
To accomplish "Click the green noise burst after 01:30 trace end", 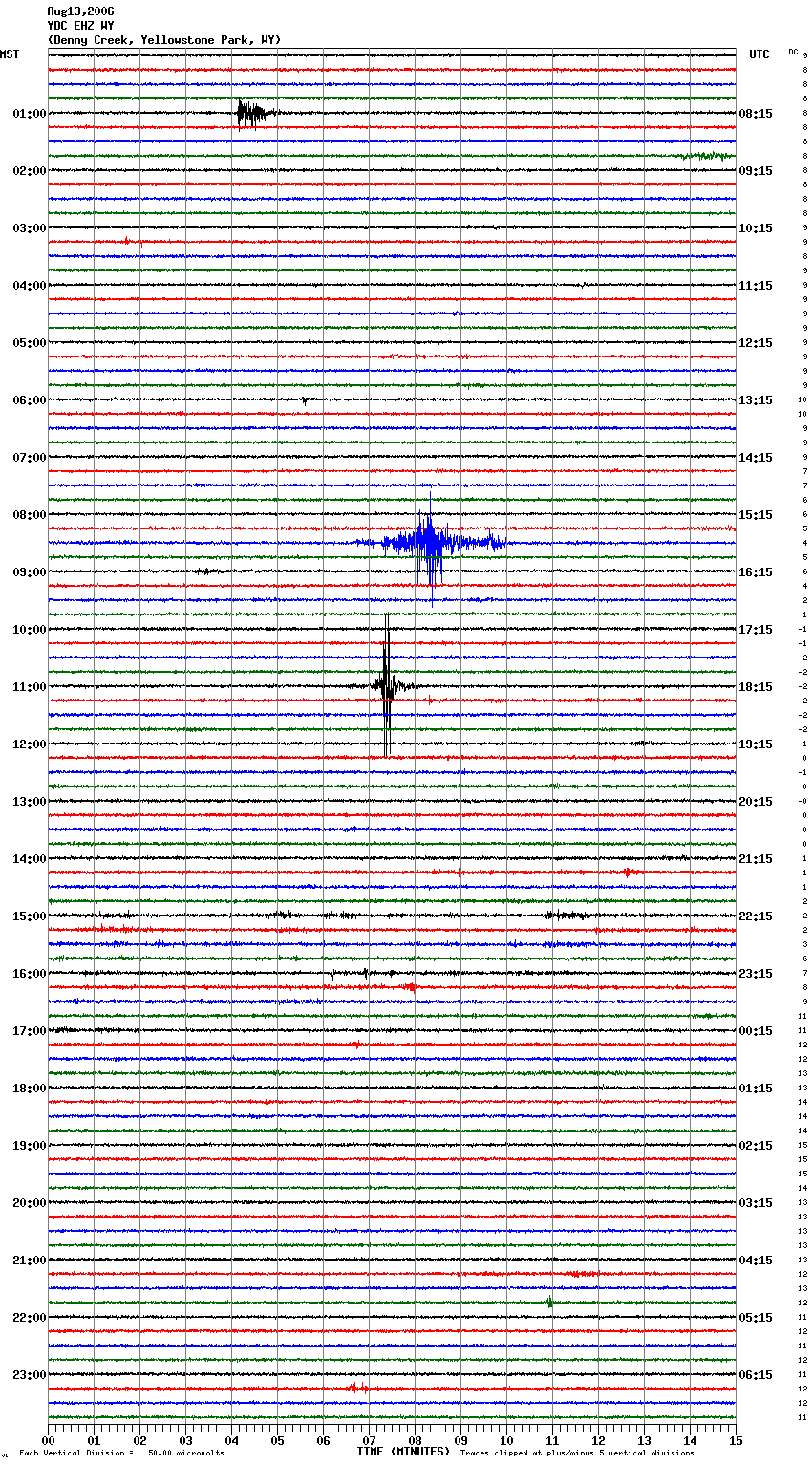I will pyautogui.click(x=705, y=156).
